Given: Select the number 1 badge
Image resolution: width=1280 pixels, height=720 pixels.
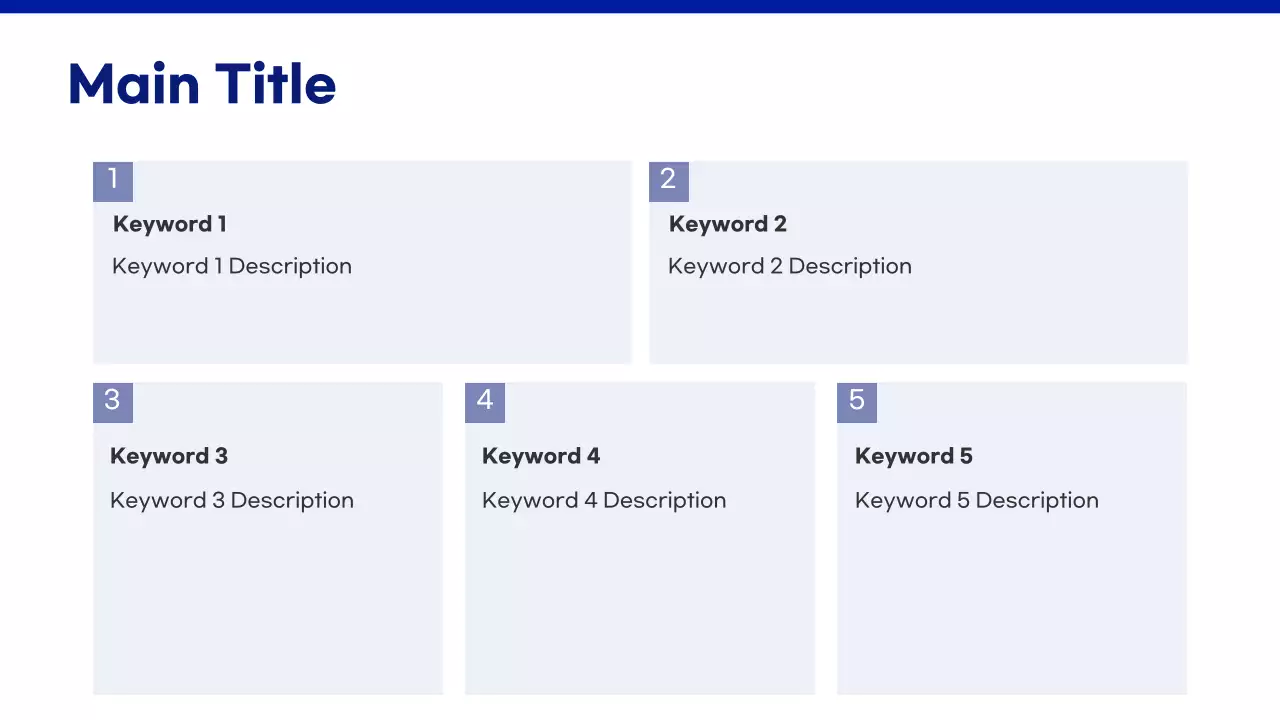Looking at the screenshot, I should point(113,181).
